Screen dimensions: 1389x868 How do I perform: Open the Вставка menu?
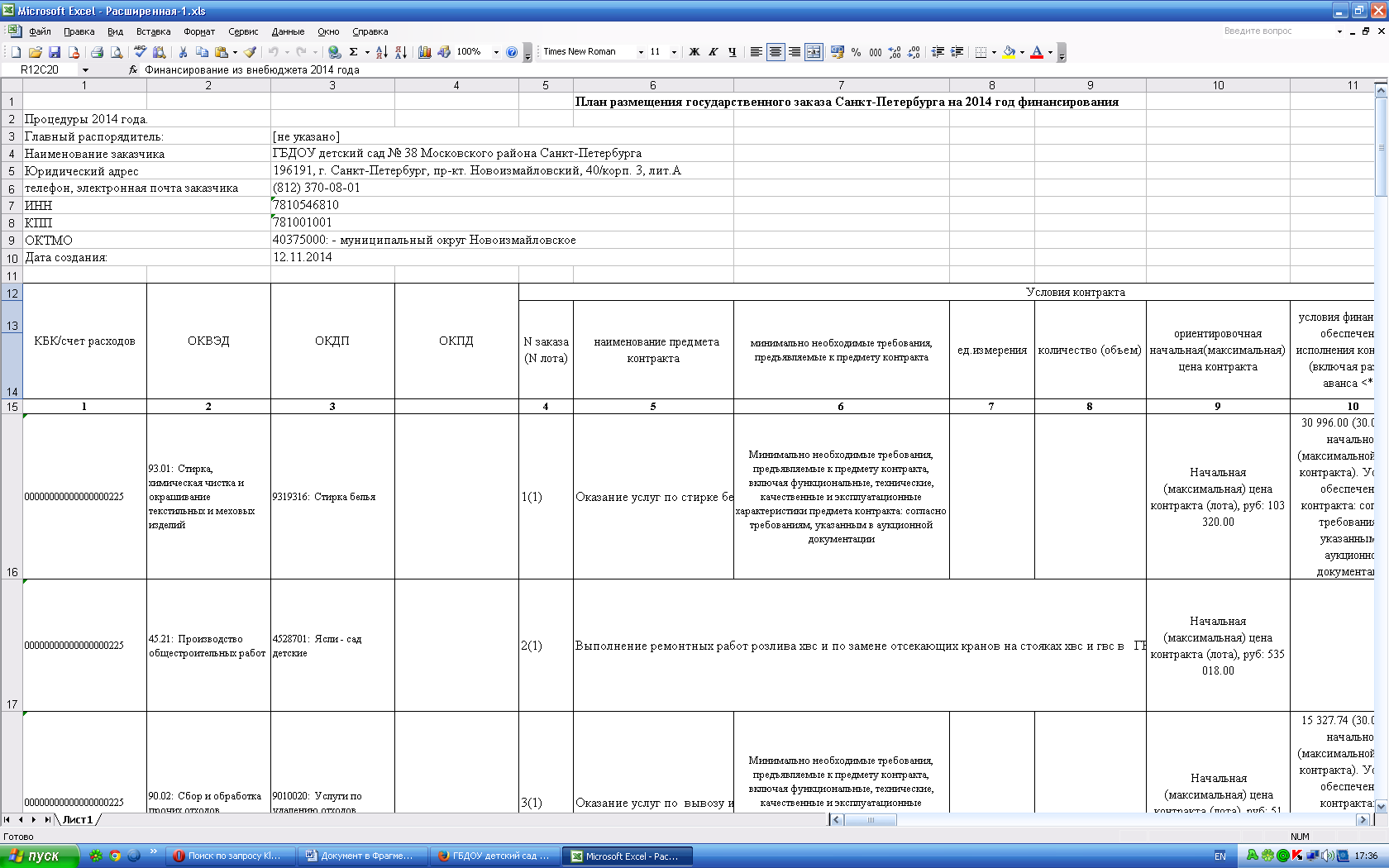tap(154, 31)
